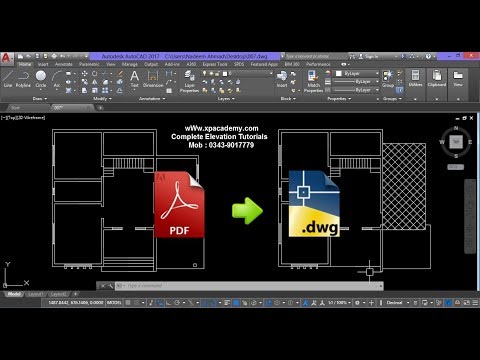Image resolution: width=480 pixels, height=360 pixels.
Task: Switch to the Annotate ribbon tab
Action: 64,64
